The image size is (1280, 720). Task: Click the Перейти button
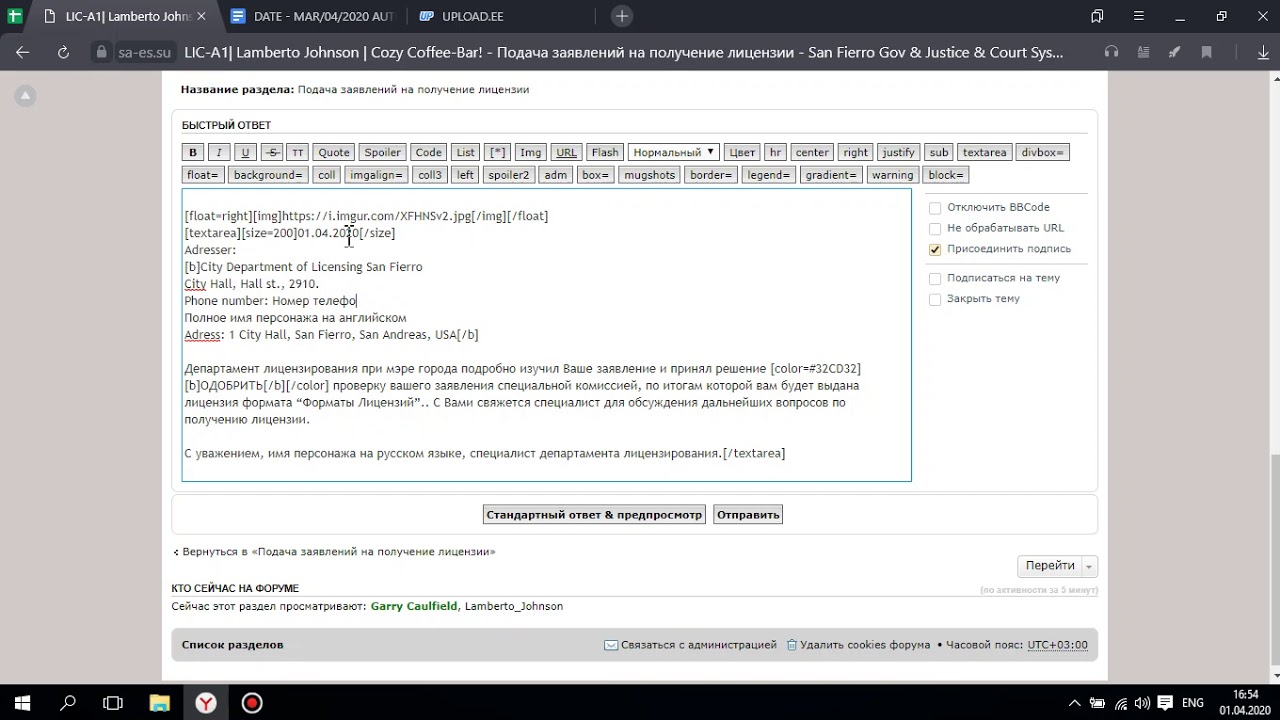[1050, 566]
